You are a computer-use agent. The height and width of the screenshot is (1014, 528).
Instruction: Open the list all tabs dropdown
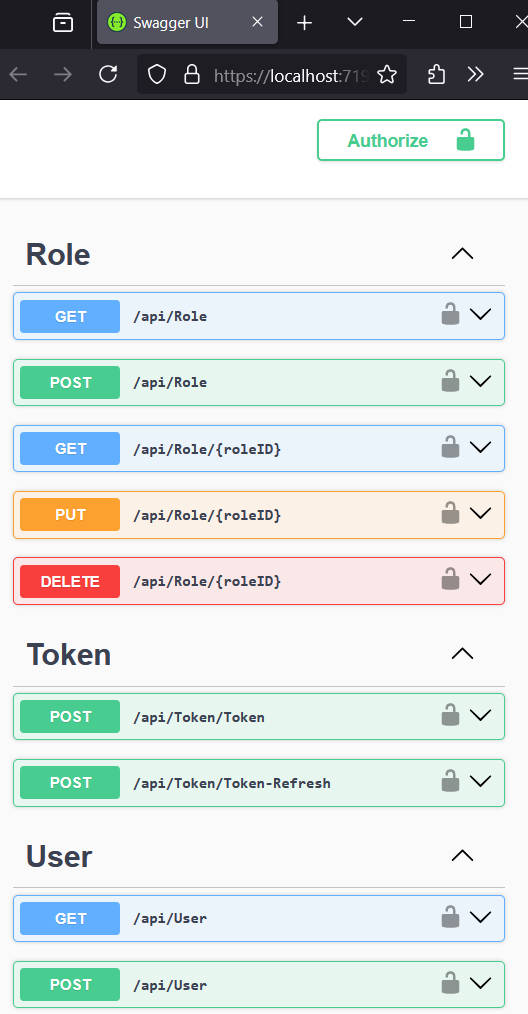[x=355, y=22]
